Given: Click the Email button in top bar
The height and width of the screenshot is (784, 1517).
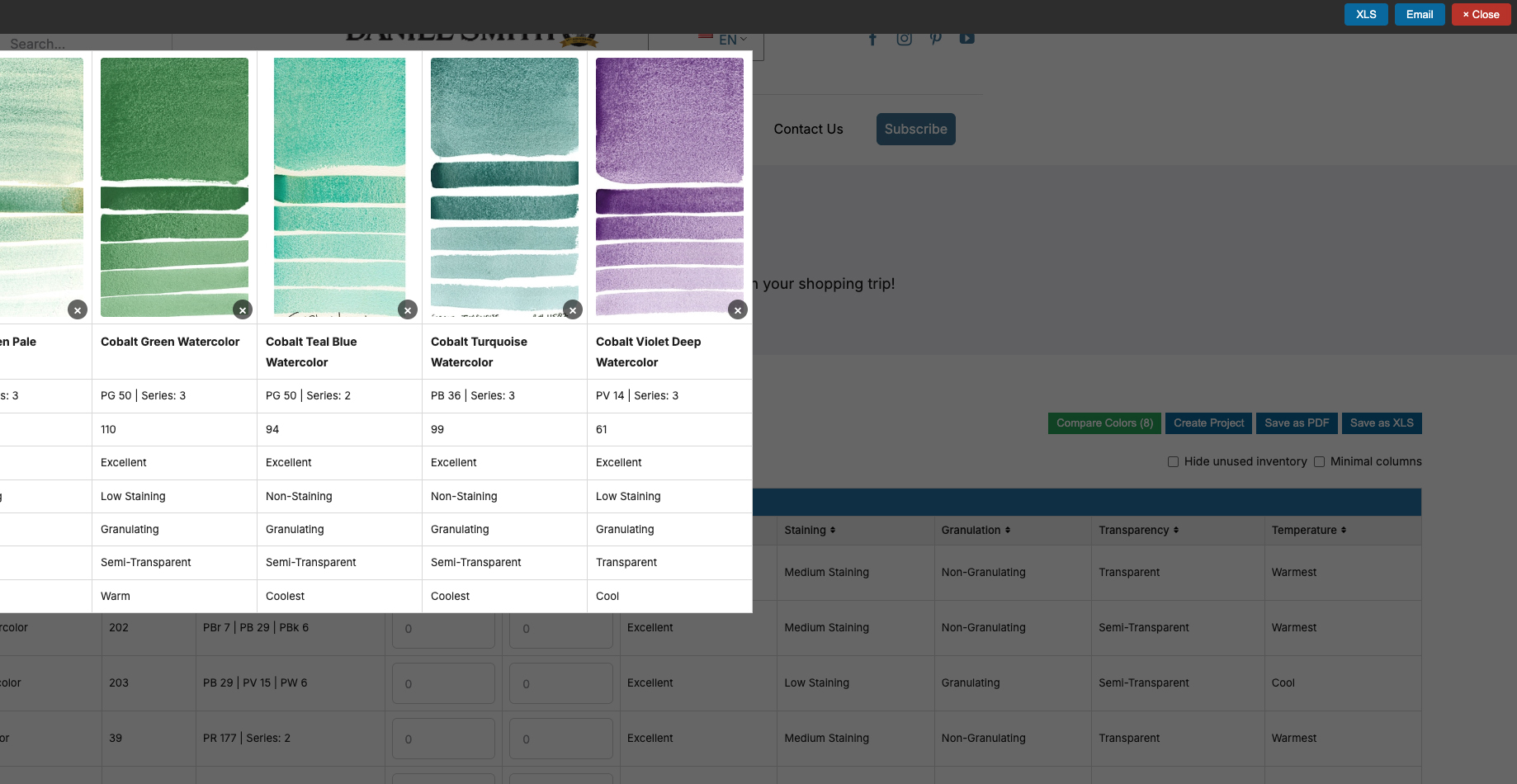Looking at the screenshot, I should [x=1419, y=14].
